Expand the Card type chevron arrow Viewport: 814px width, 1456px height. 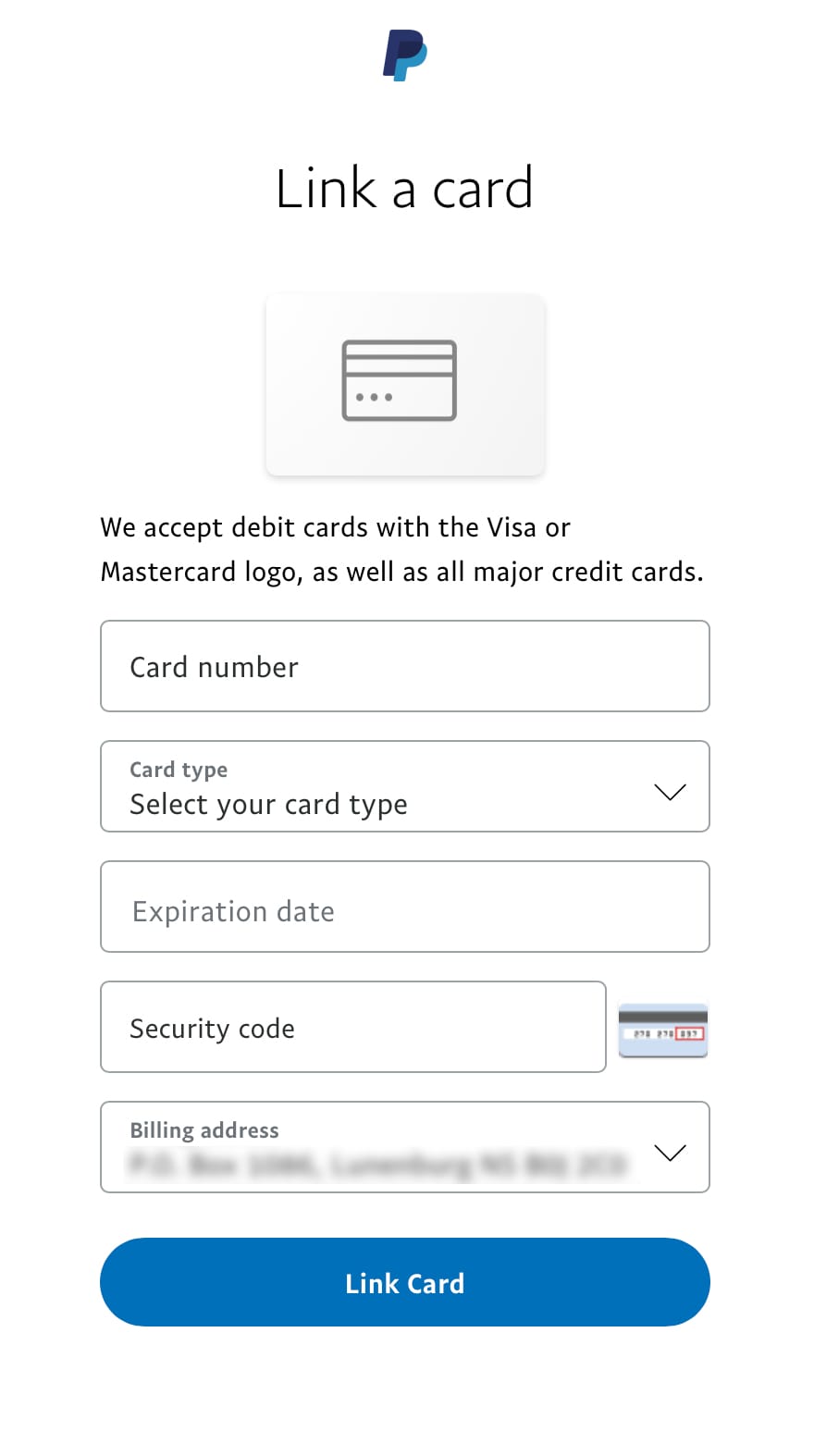click(x=670, y=791)
